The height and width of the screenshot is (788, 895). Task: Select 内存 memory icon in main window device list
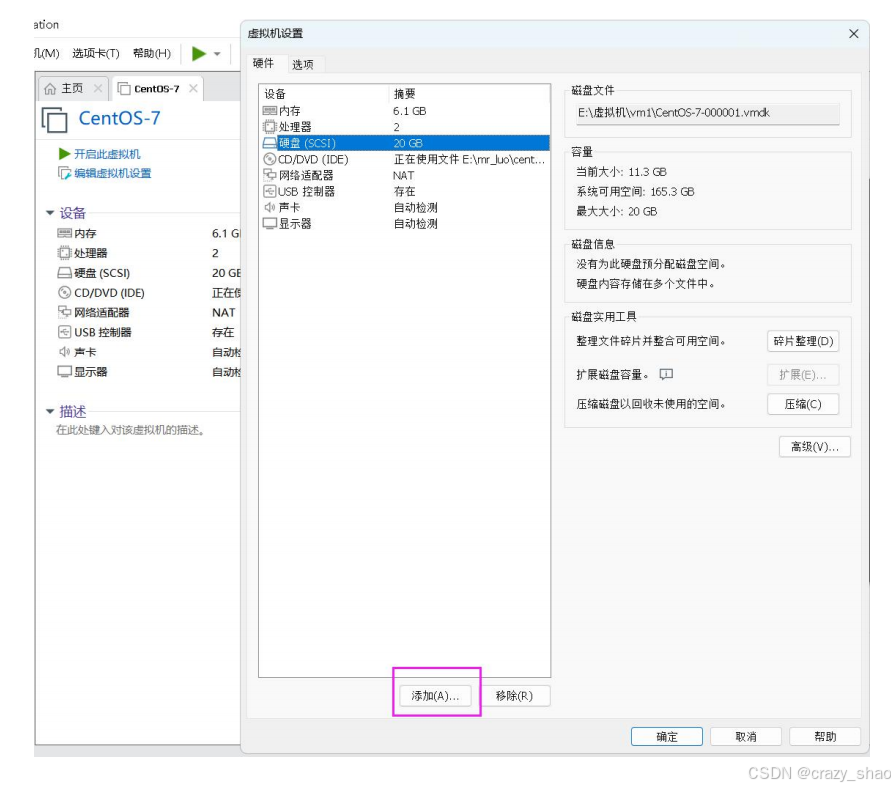[64, 233]
